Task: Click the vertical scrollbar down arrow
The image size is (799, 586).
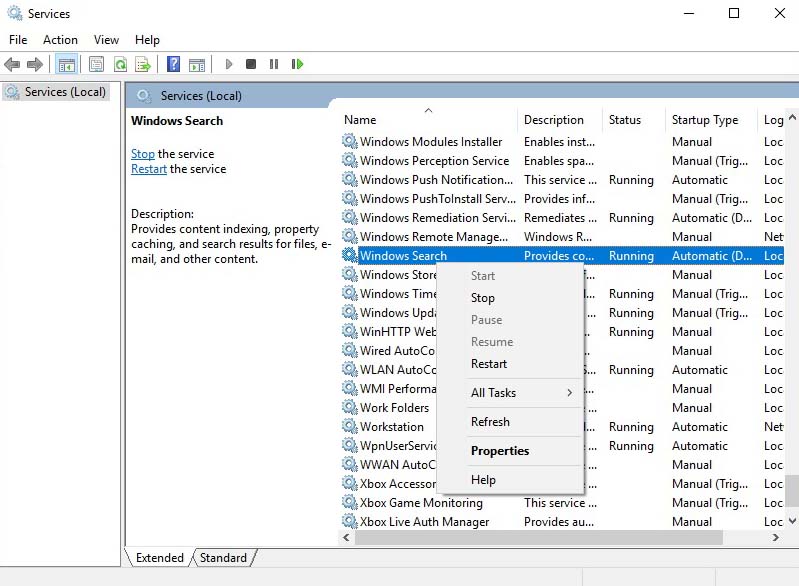Action: pyautogui.click(x=792, y=521)
